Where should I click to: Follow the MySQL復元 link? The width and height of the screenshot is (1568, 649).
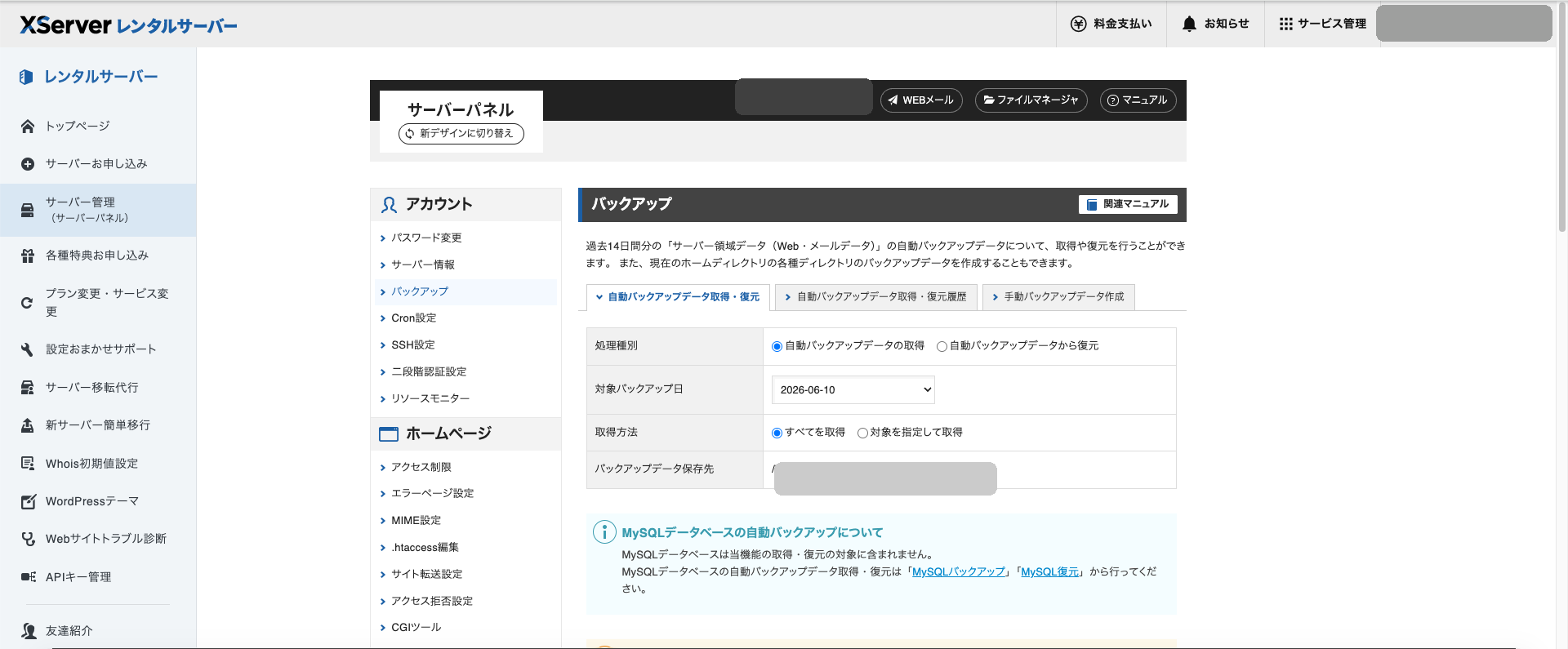click(1050, 571)
